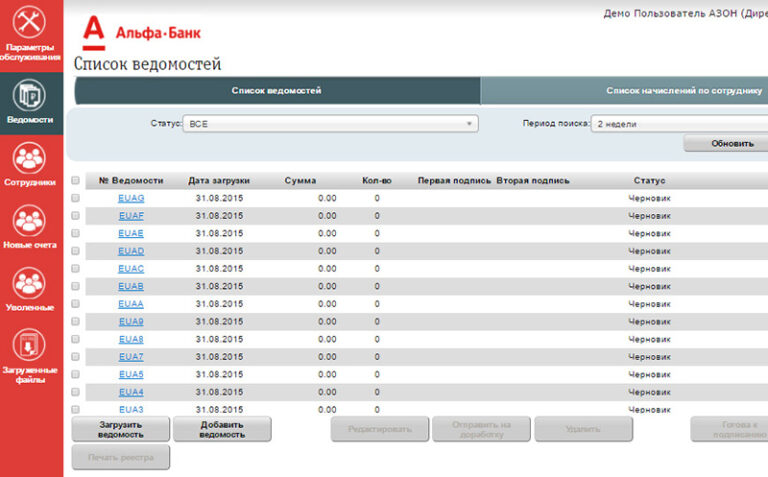Go to Новые счета icon
The image size is (768, 477).
coord(29,221)
